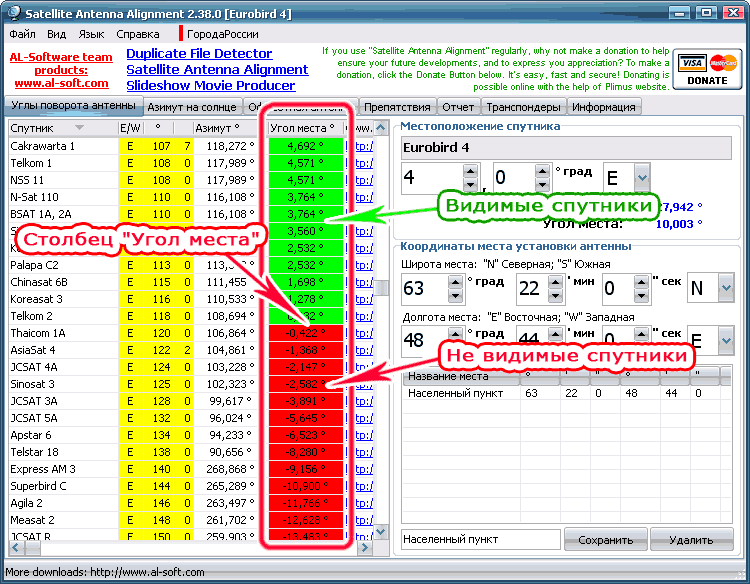Minimize the Satellite Antenna Alignment window
The width and height of the screenshot is (750, 584).
[679, 12]
